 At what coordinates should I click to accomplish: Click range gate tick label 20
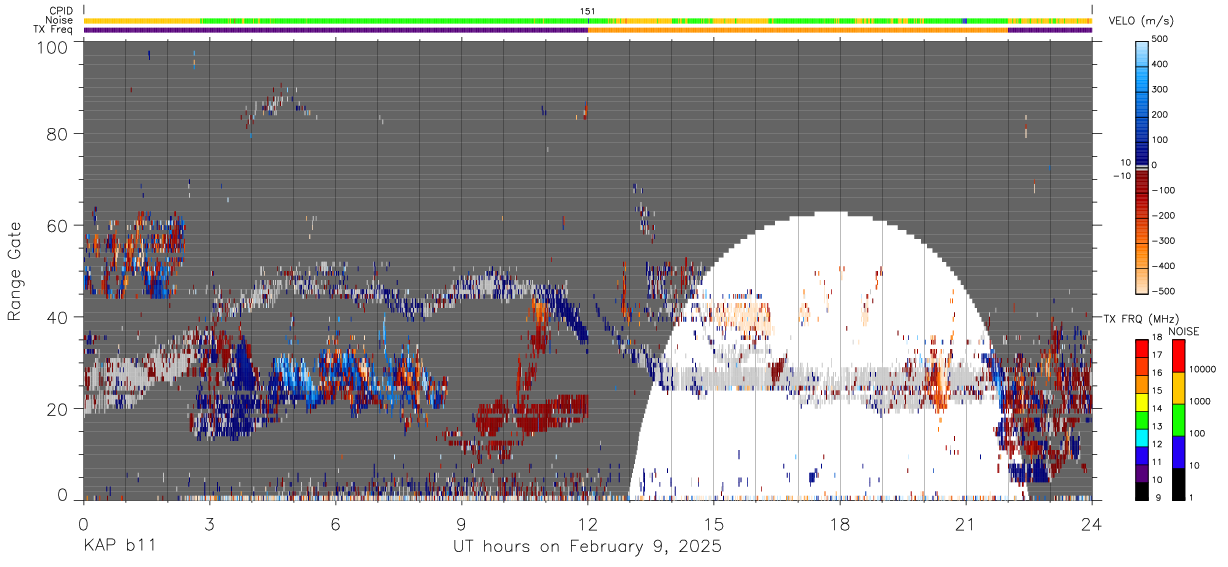56,408
